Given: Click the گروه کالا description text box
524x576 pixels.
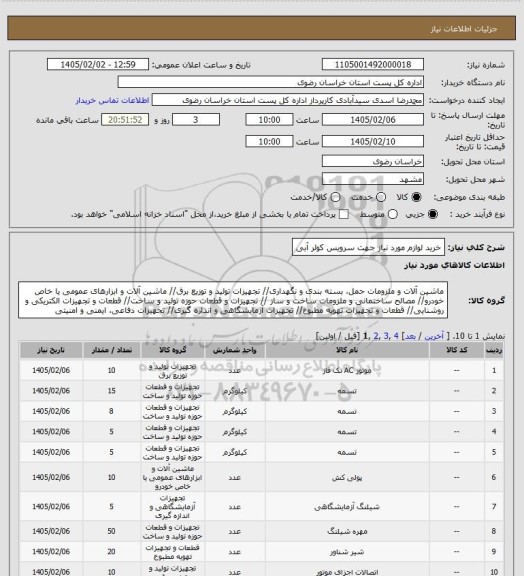Looking at the screenshot, I should pos(233,300).
